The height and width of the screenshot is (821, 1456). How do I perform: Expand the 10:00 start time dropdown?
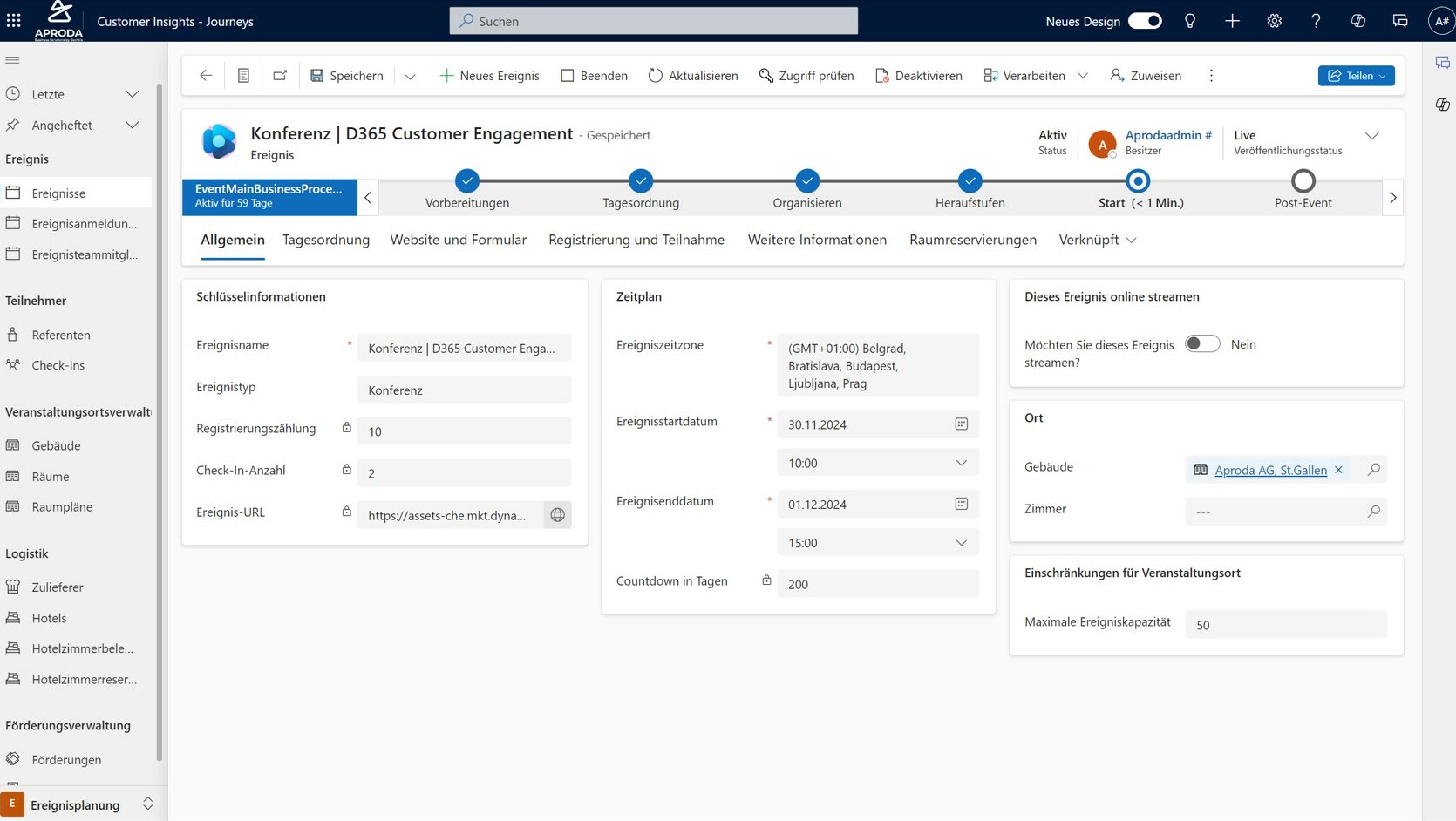[x=961, y=463]
